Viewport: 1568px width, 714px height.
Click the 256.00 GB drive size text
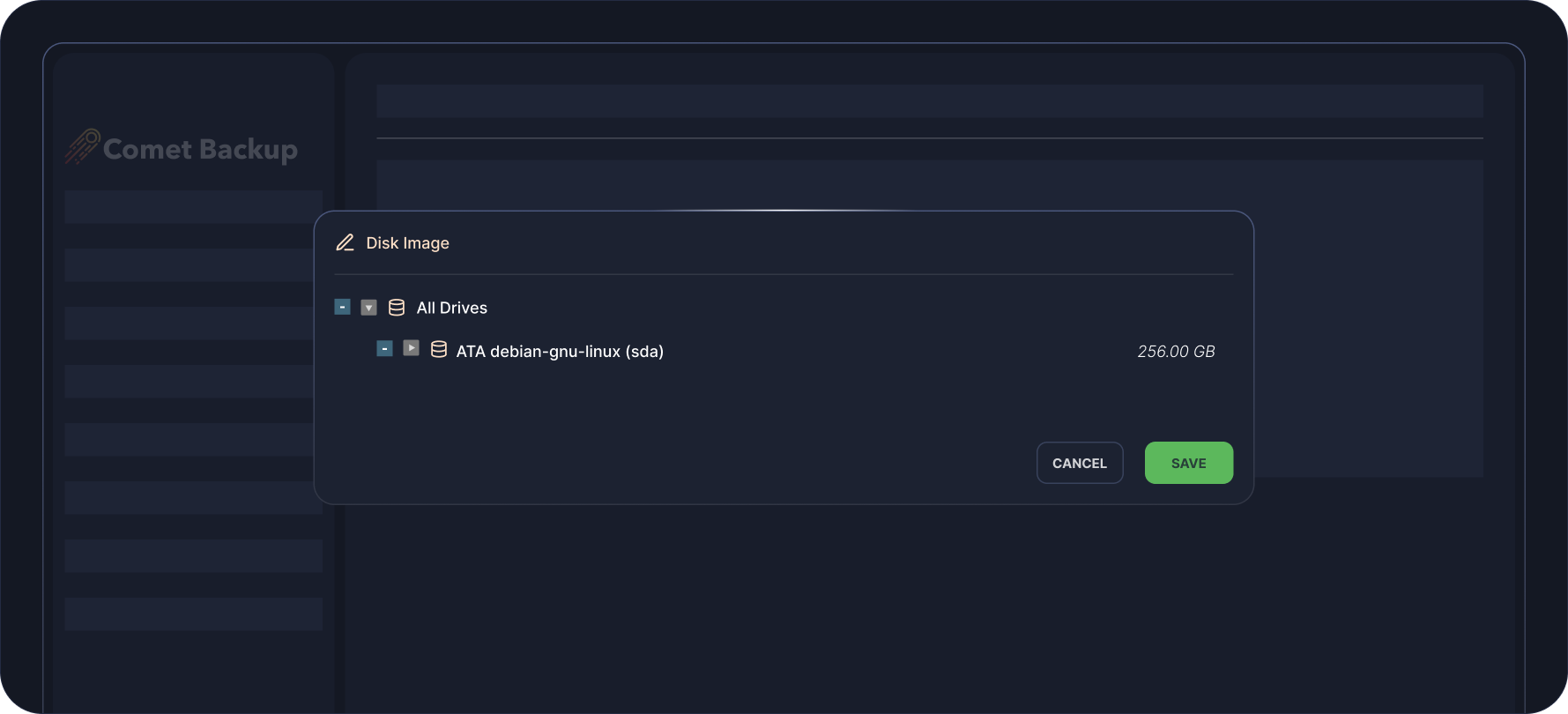pos(1176,352)
